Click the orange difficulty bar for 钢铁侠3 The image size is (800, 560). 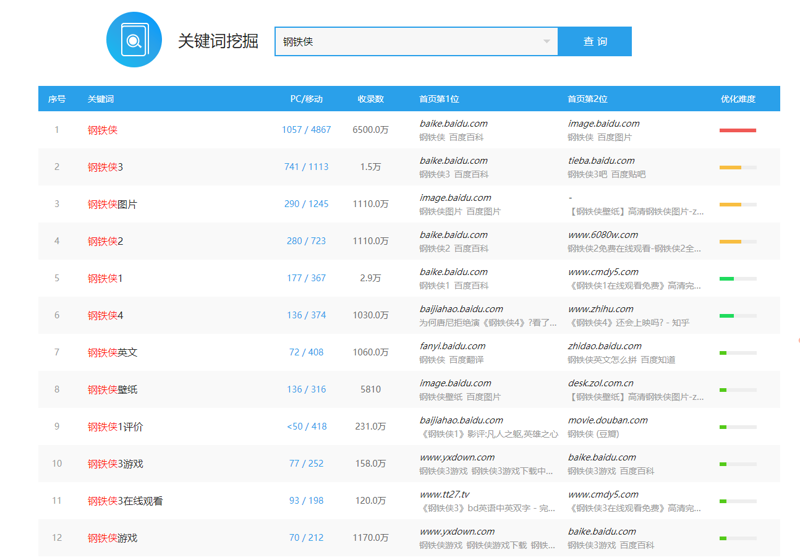[738, 167]
